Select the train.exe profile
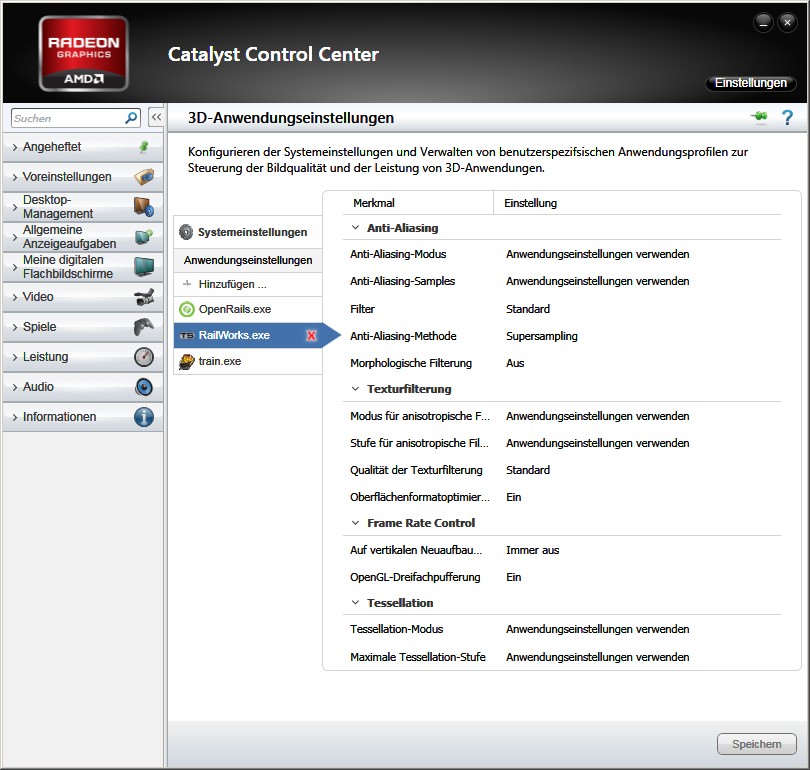Viewport: 810px width, 770px height. tap(248, 362)
